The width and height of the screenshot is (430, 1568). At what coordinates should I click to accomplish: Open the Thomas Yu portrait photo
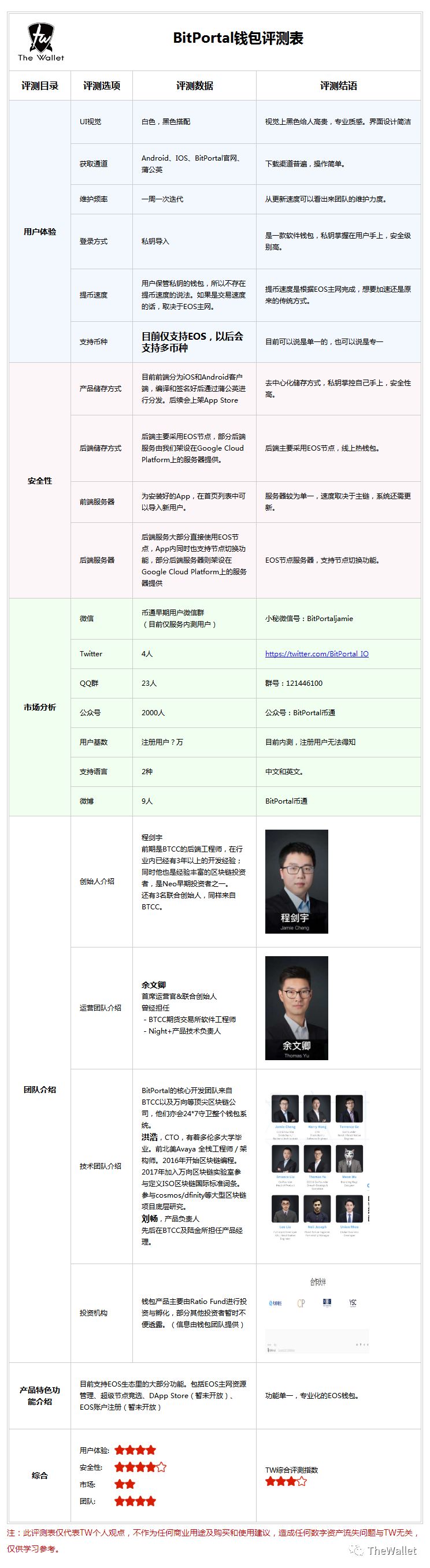click(296, 1008)
